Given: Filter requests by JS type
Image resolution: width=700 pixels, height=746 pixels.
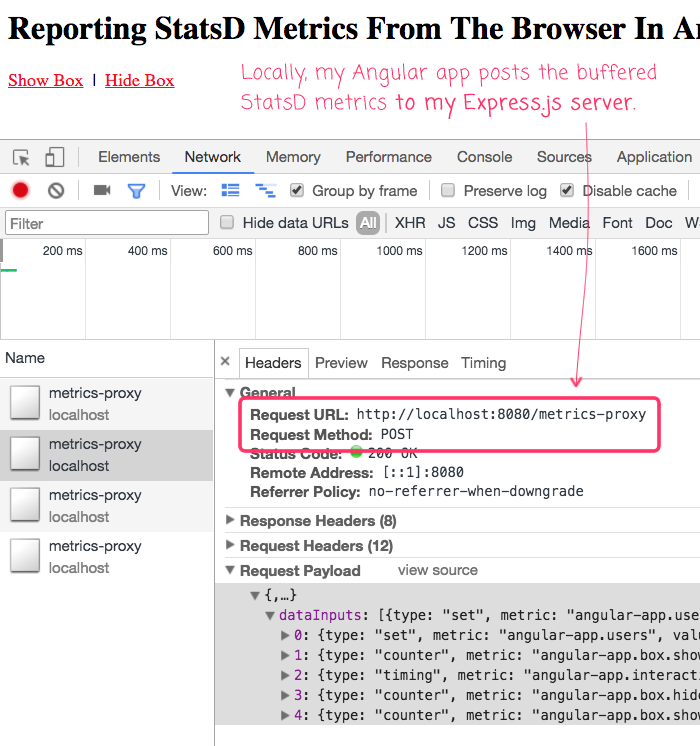Looking at the screenshot, I should [x=446, y=223].
